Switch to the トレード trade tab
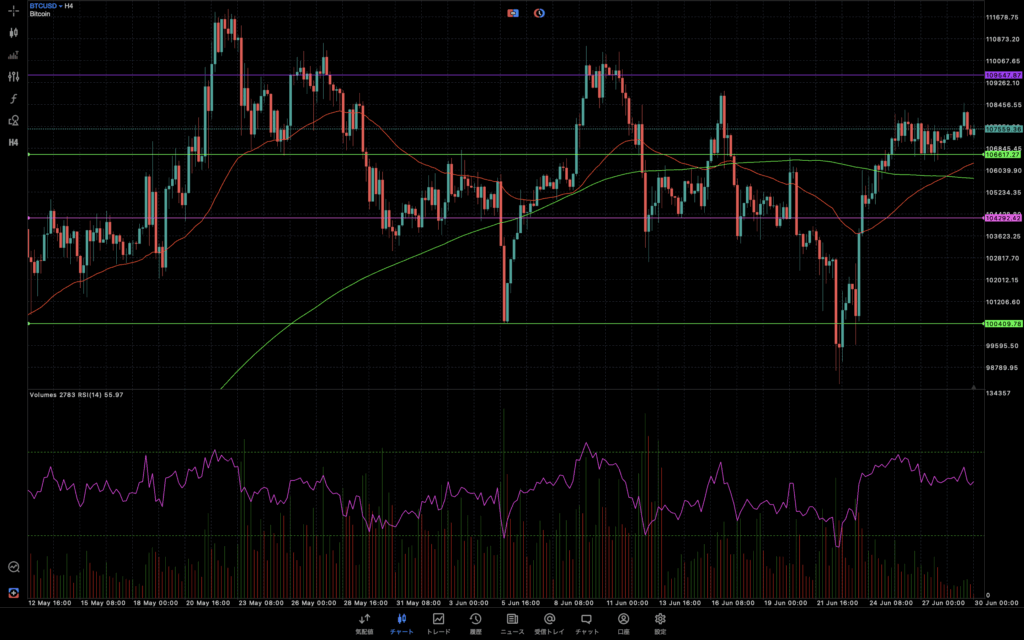 pyautogui.click(x=438, y=624)
